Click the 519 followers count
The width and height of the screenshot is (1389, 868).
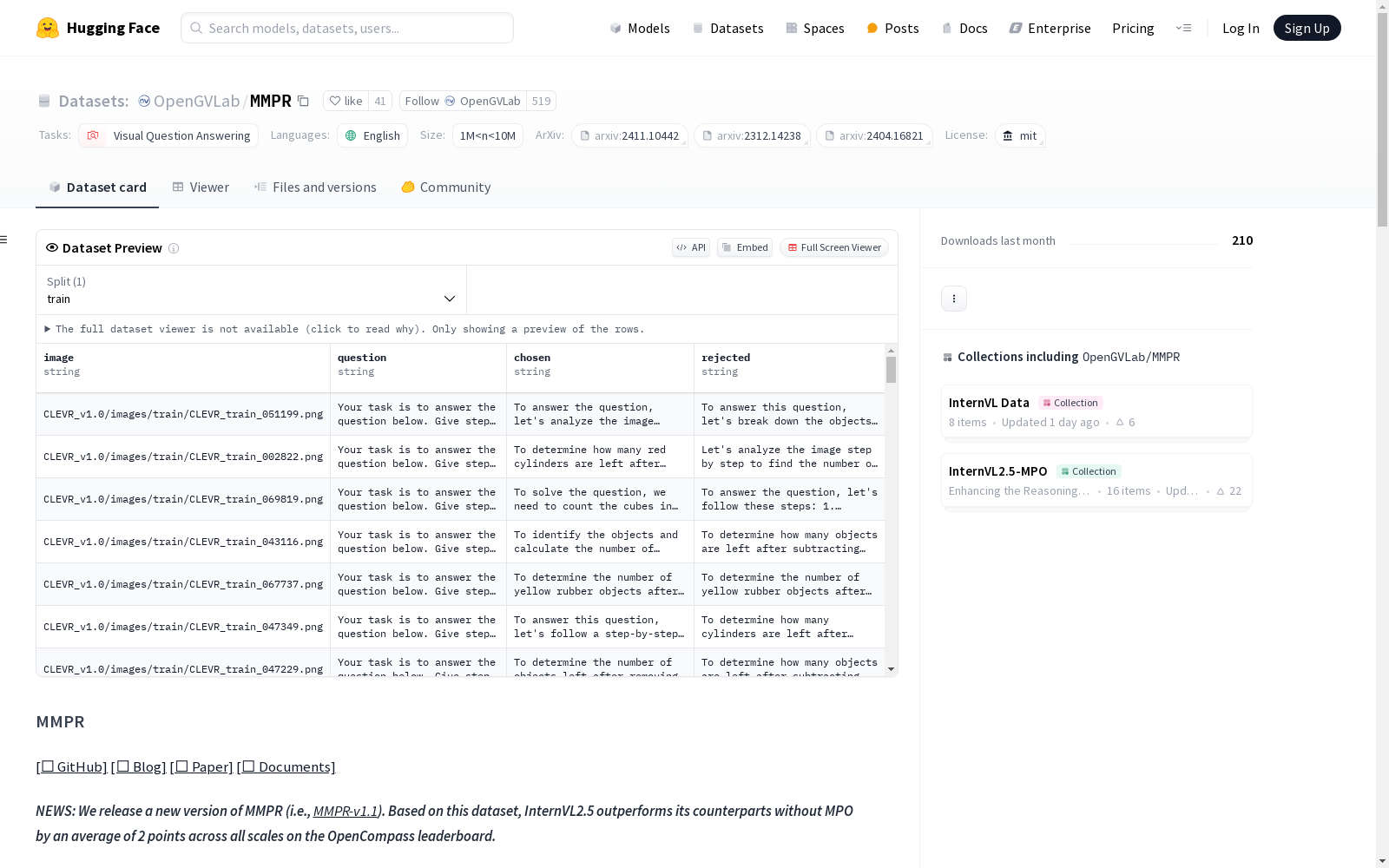click(x=541, y=101)
